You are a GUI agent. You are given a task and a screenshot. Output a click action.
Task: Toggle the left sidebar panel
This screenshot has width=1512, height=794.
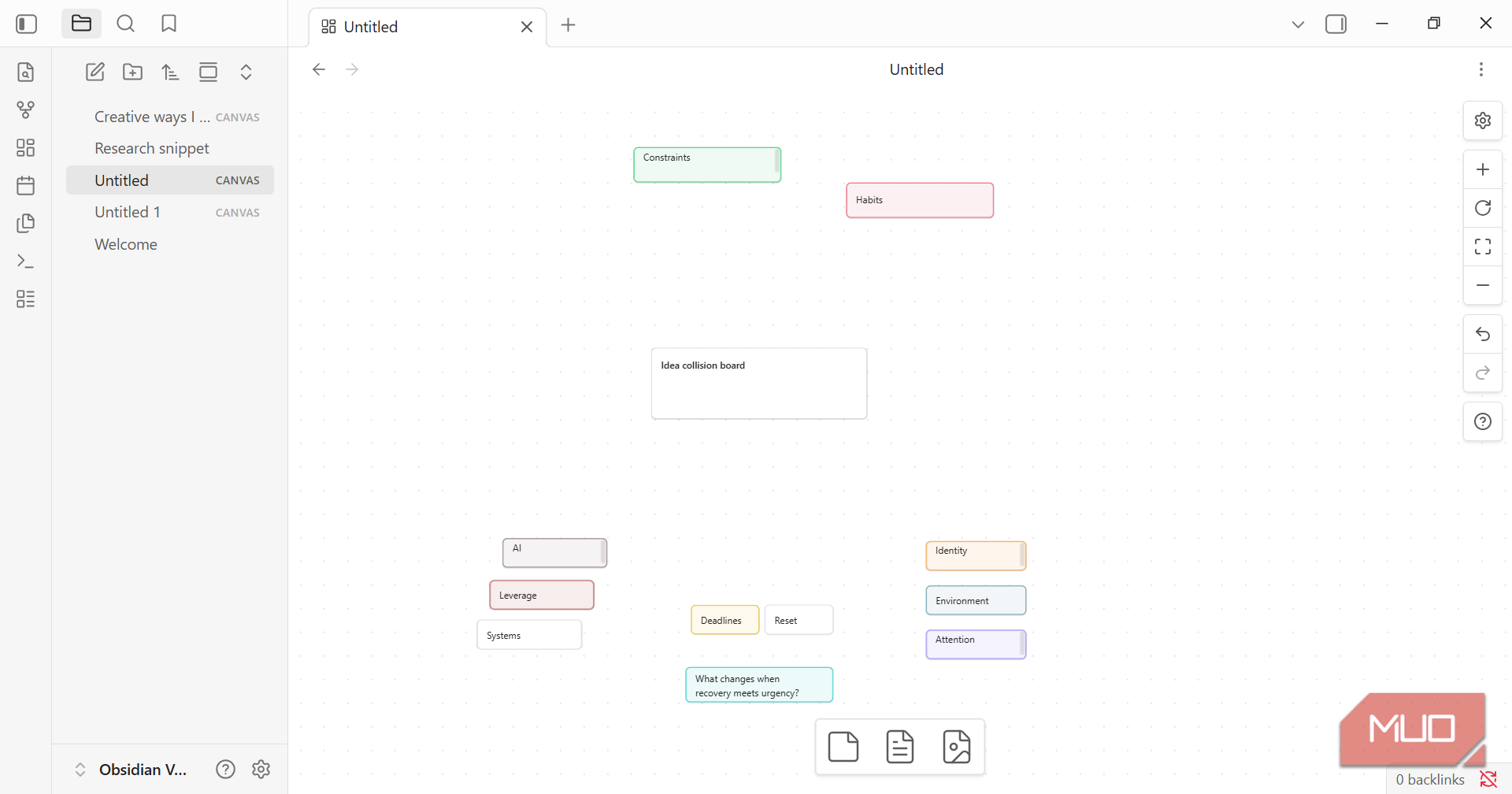pos(26,24)
